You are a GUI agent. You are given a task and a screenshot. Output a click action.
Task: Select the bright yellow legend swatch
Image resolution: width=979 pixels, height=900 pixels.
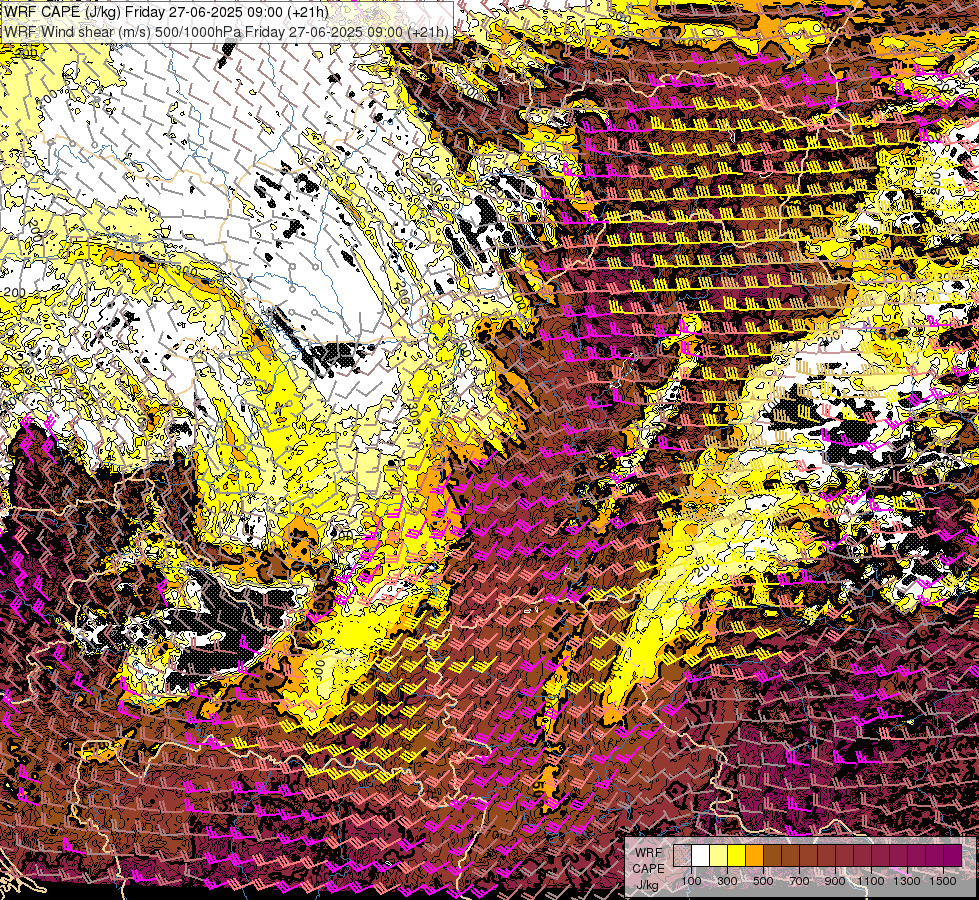pyautogui.click(x=737, y=856)
